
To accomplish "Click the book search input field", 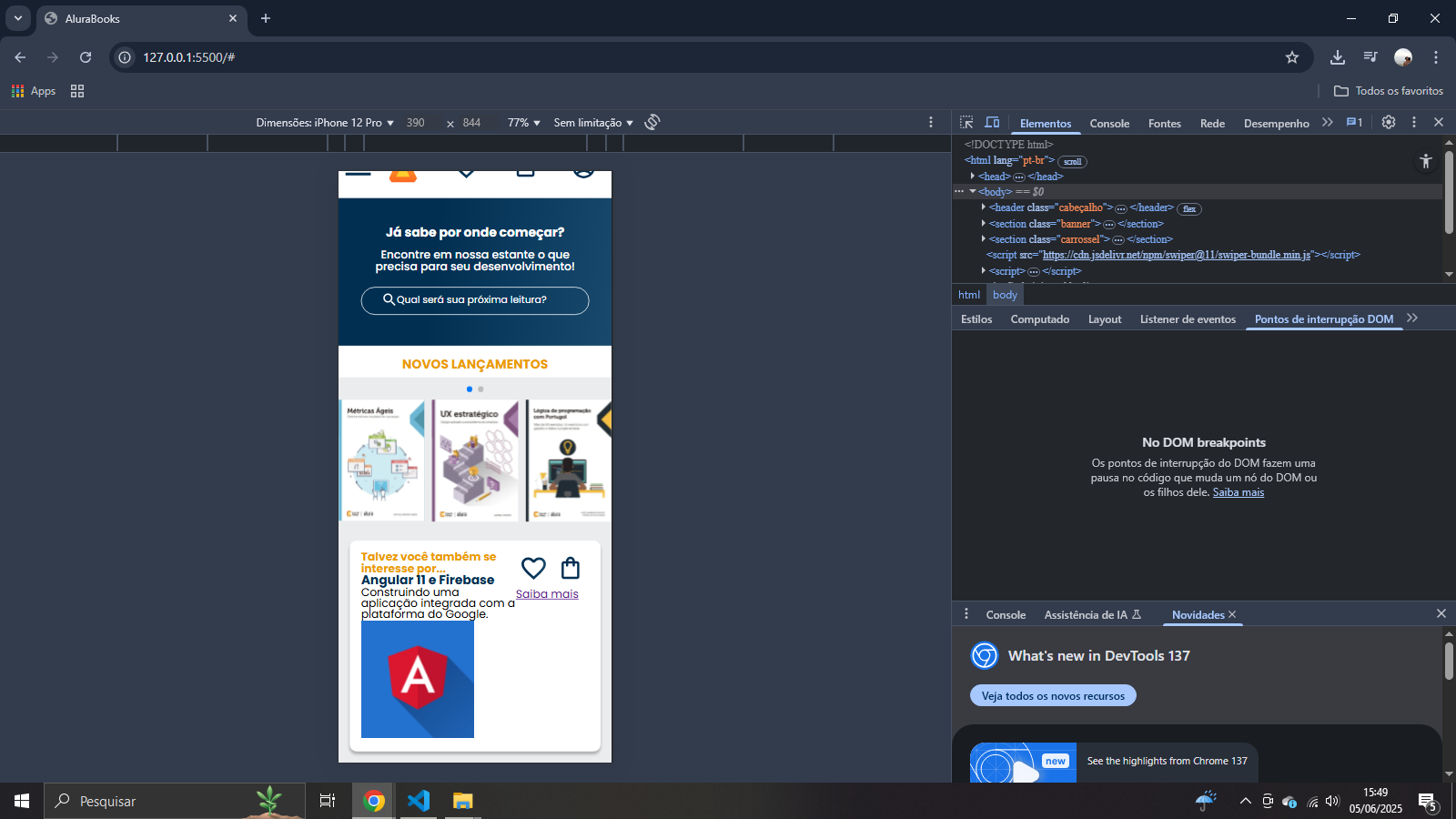I will pyautogui.click(x=475, y=300).
